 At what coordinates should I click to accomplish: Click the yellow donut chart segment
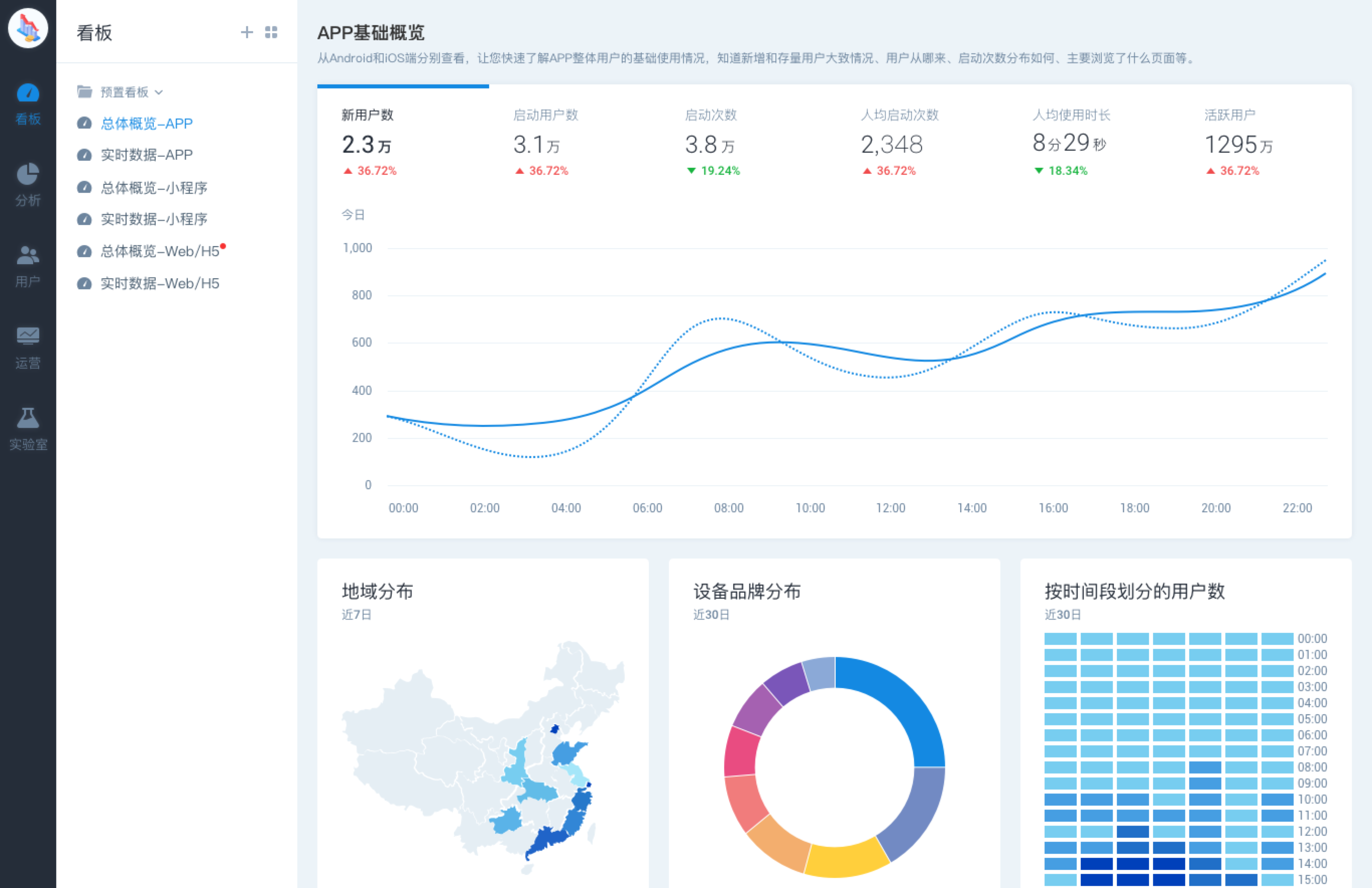846,860
